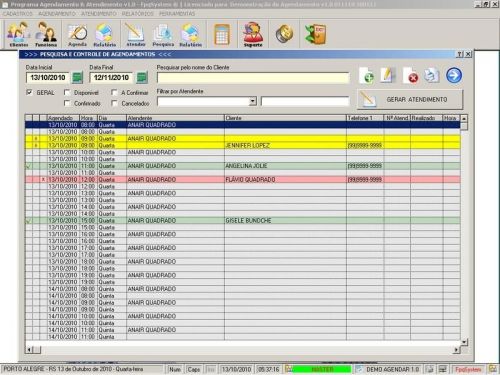Screen dimensions: 500x375
Task: Click the print document icon
Action: tap(431, 75)
